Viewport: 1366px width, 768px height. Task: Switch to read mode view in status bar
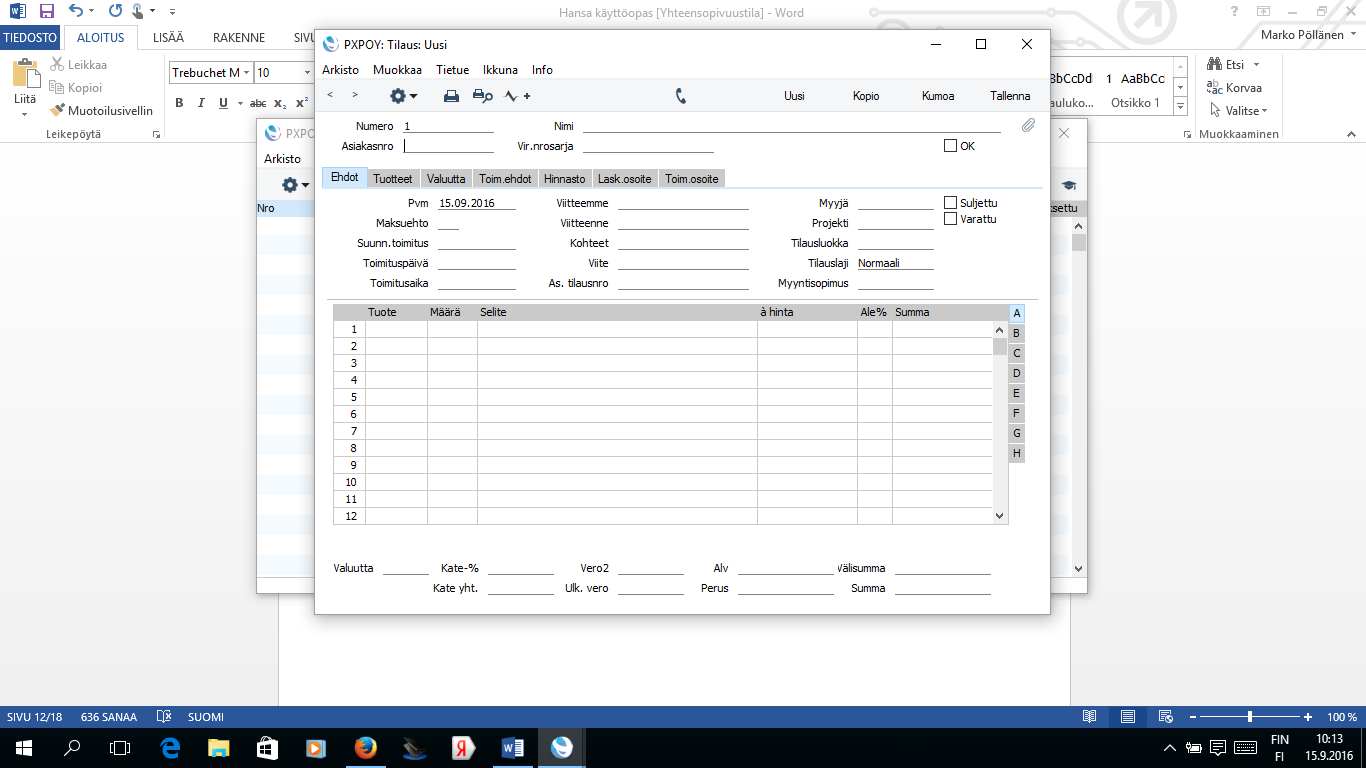1089,717
